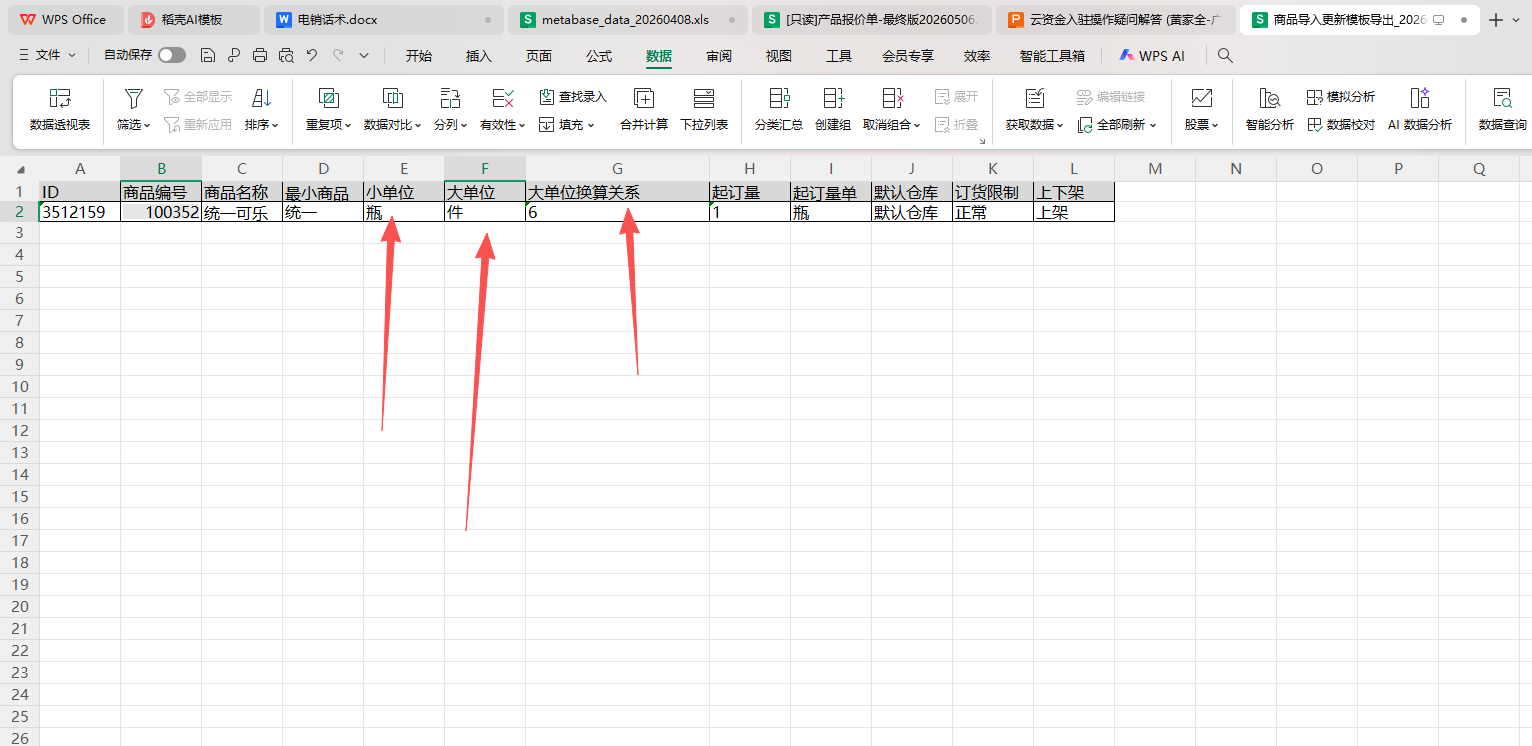Click the print preview icon

(x=286, y=56)
